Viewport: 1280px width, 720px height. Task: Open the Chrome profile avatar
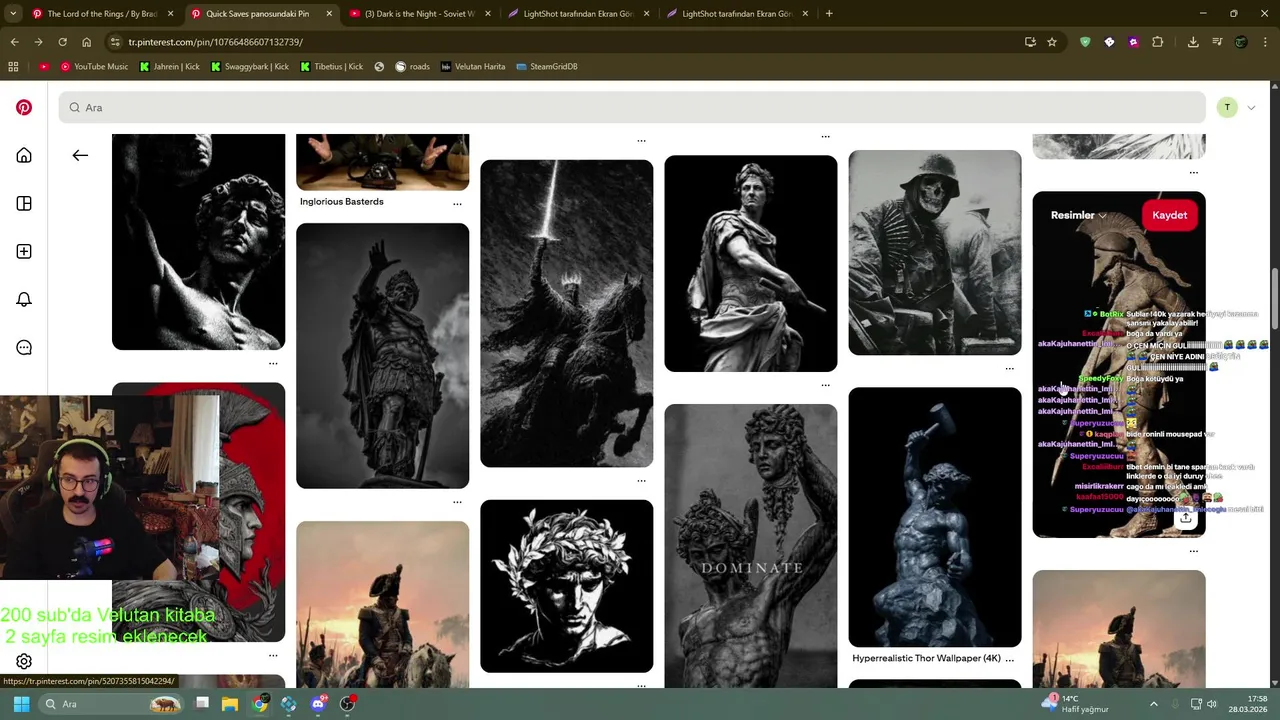[1241, 42]
